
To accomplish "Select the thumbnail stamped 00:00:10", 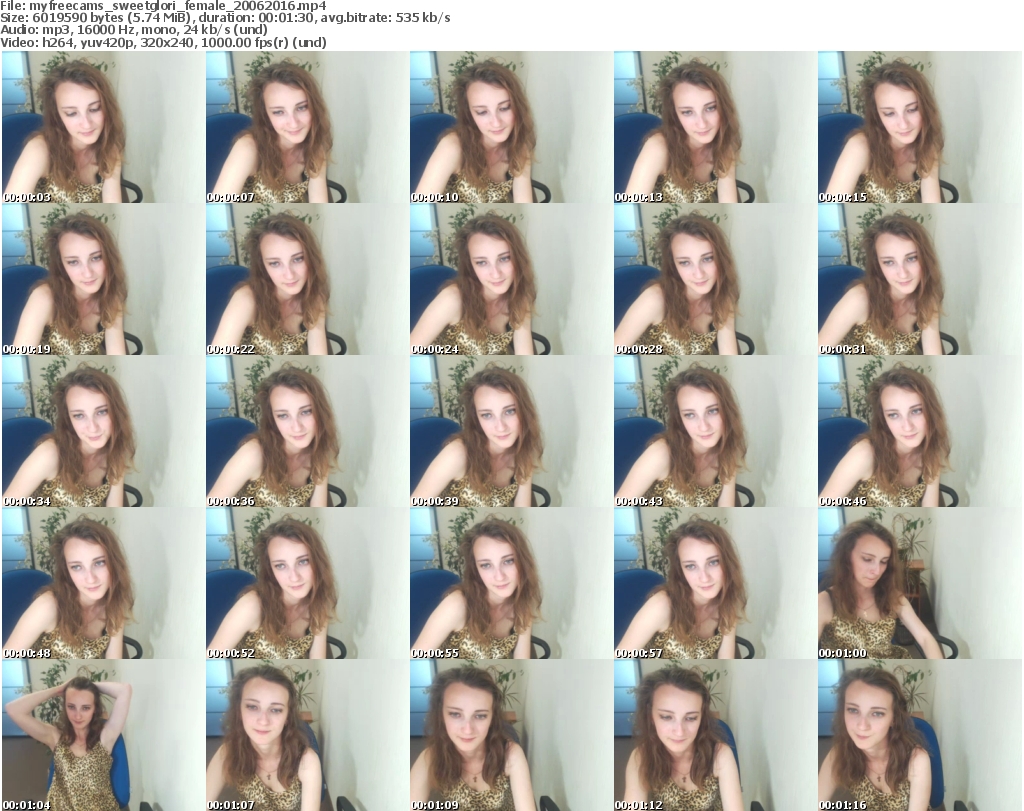I will 511,127.
